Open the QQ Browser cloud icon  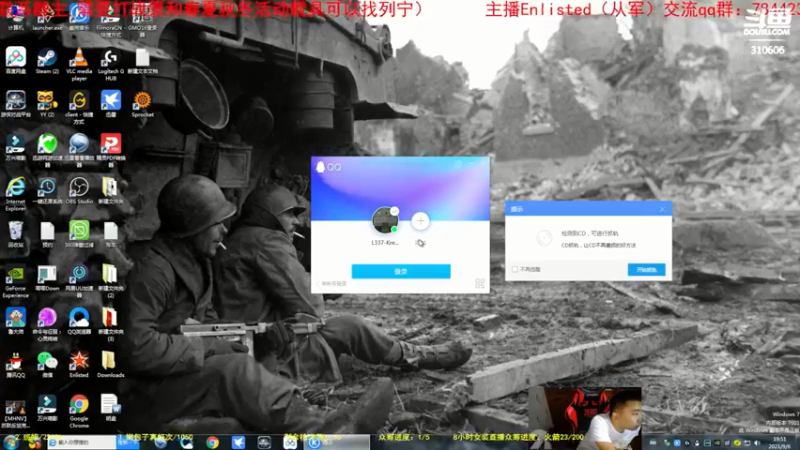[79, 320]
